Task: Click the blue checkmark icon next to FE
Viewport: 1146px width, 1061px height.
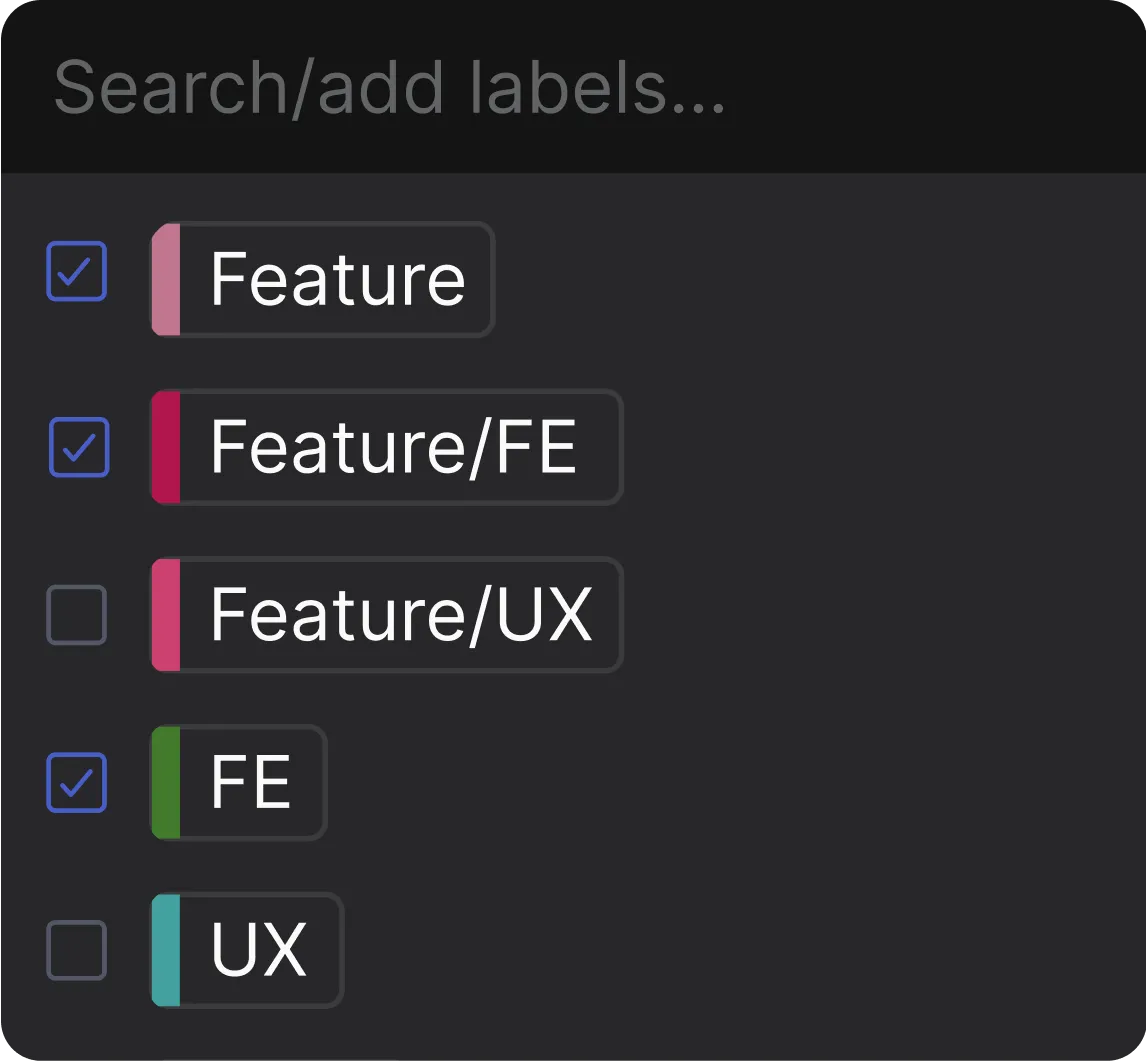Action: [x=77, y=782]
